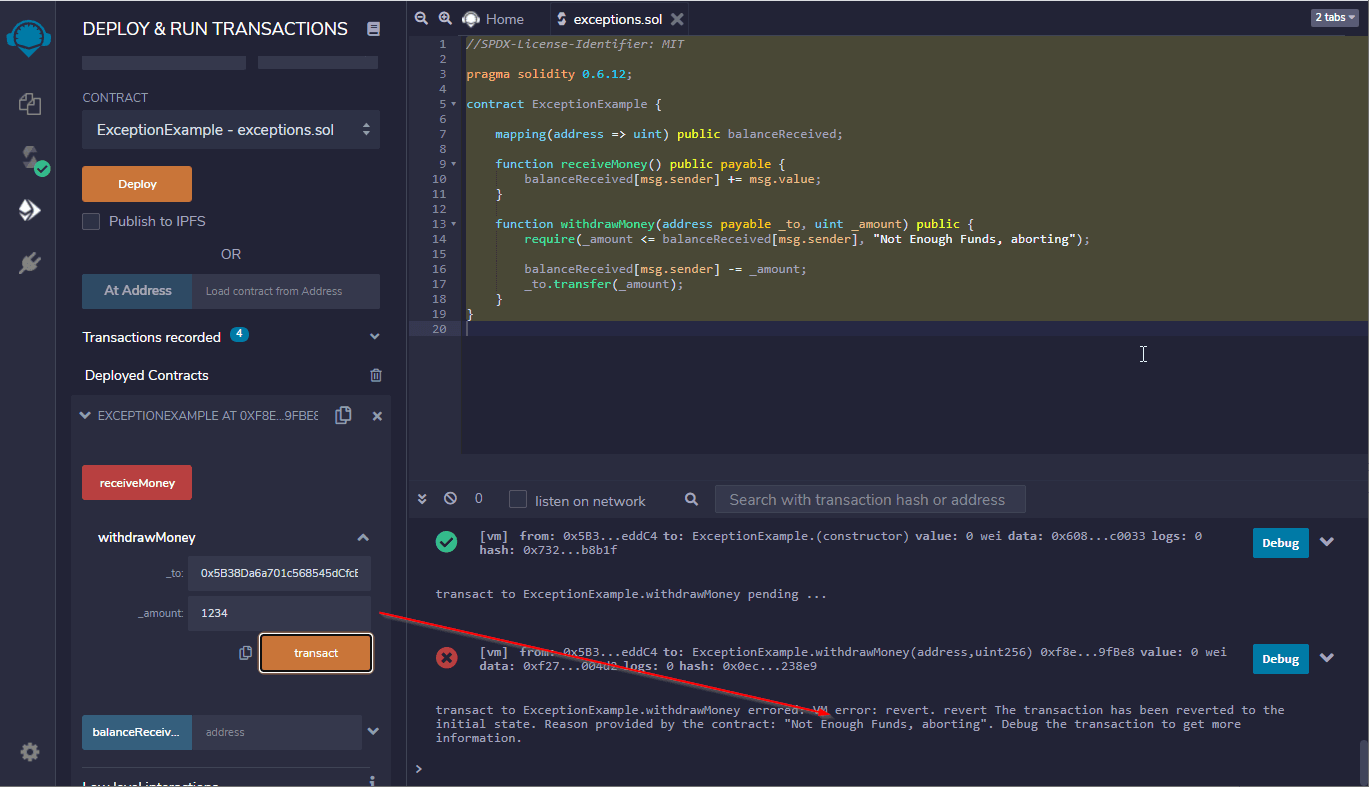Open documentation icon beside panel title
The width and height of the screenshot is (1369, 787).
pos(374,29)
